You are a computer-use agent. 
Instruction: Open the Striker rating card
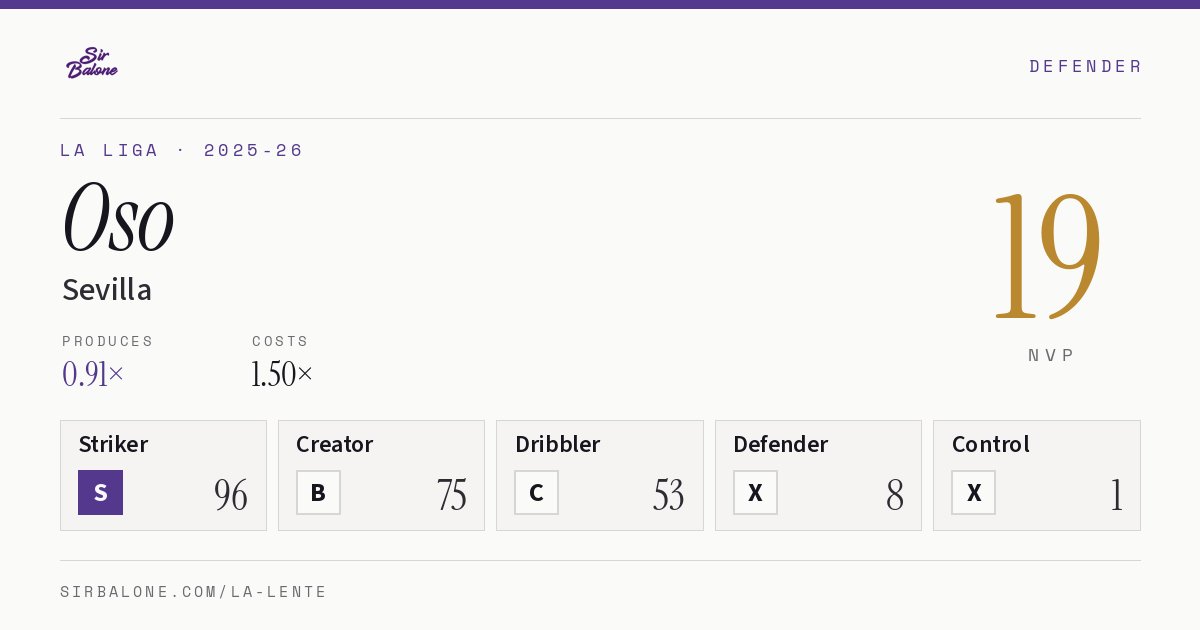coord(163,475)
